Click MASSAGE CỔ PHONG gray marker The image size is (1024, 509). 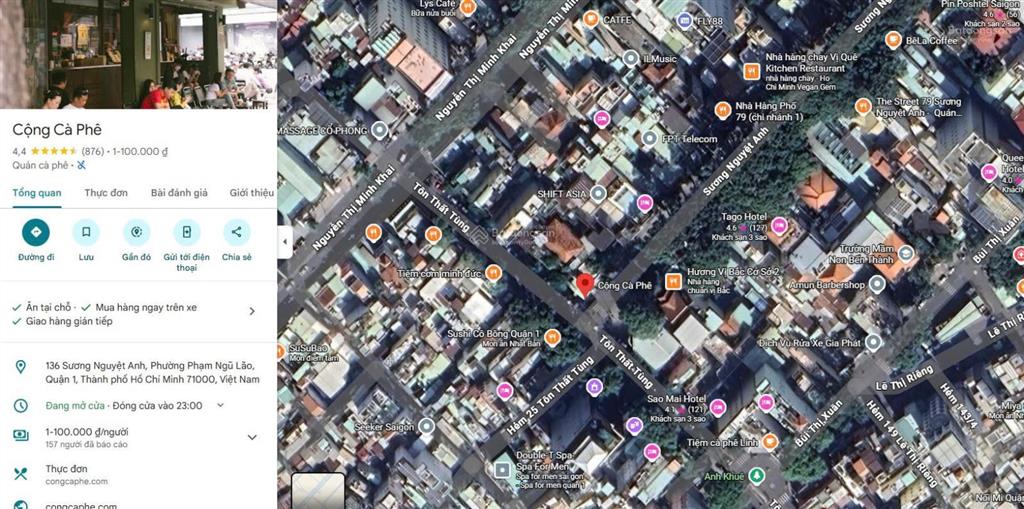[380, 131]
